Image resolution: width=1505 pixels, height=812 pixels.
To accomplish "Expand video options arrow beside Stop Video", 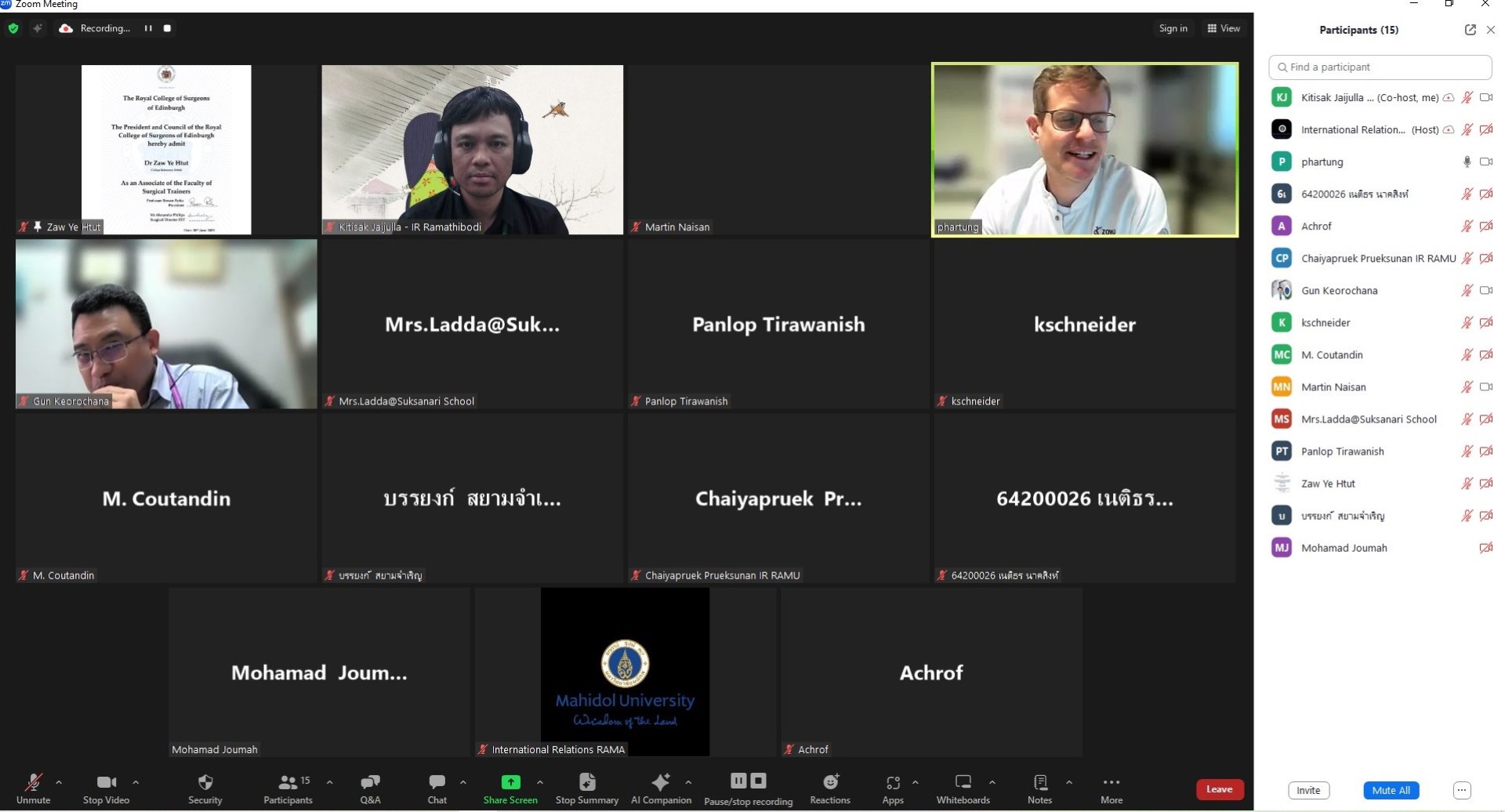I will pos(136,782).
